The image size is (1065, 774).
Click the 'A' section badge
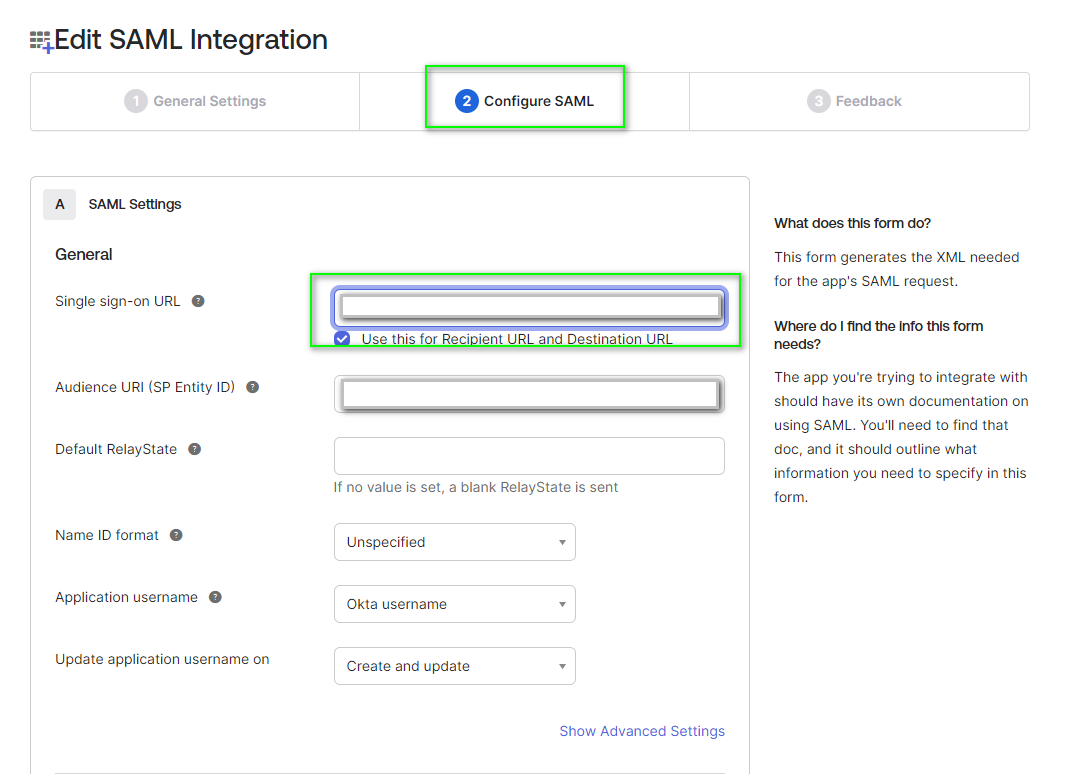point(60,204)
